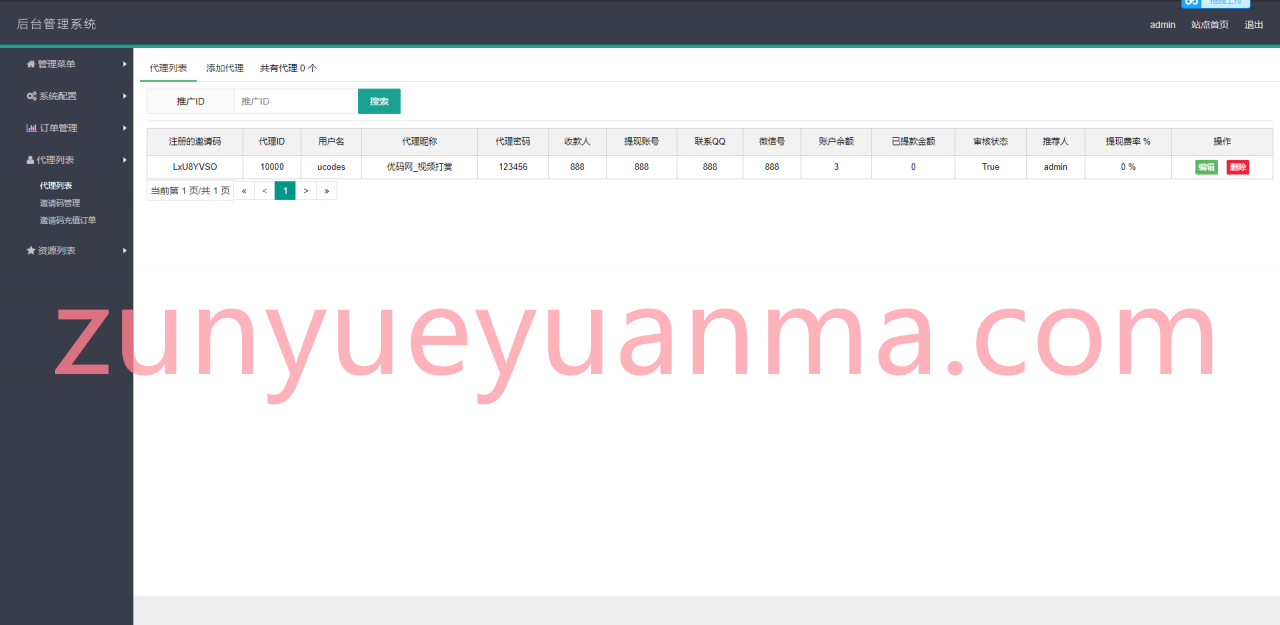Select the 888 cell under 收款人

(577, 167)
